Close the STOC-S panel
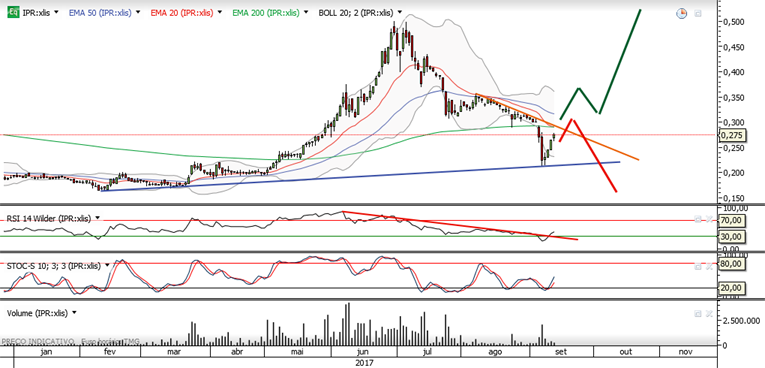Image resolution: width=765 pixels, height=368 pixels. tap(708, 266)
